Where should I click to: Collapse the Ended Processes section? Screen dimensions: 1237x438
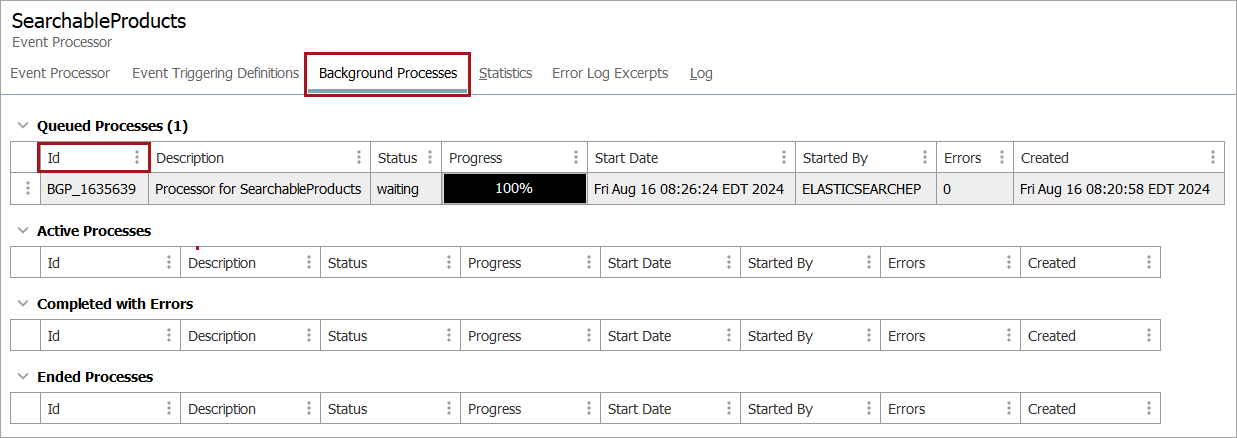click(x=23, y=377)
